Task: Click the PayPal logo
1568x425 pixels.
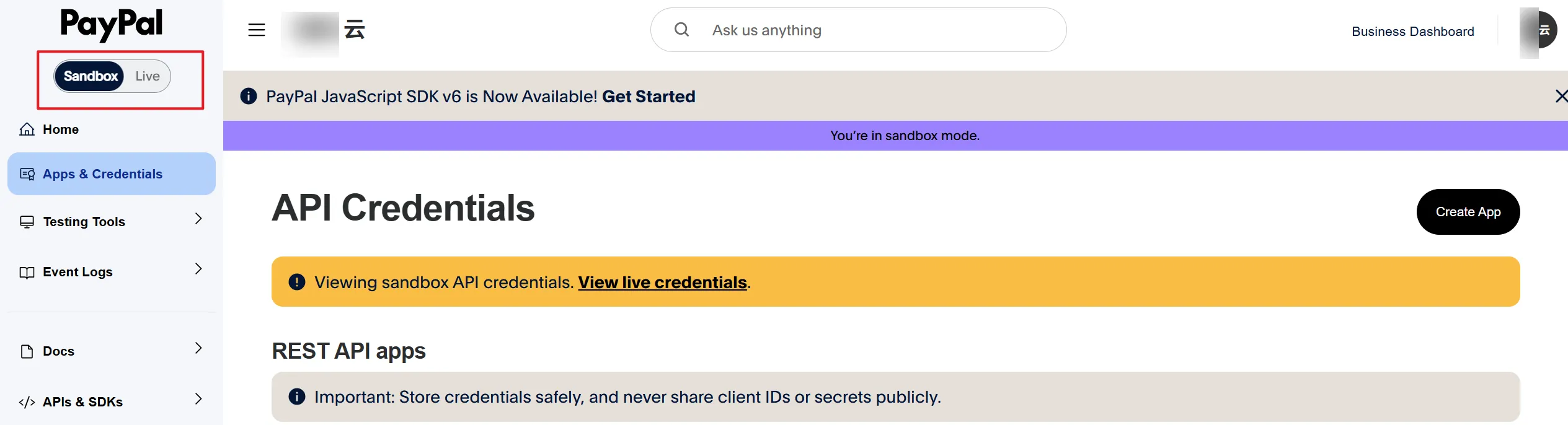Action: pos(112,24)
